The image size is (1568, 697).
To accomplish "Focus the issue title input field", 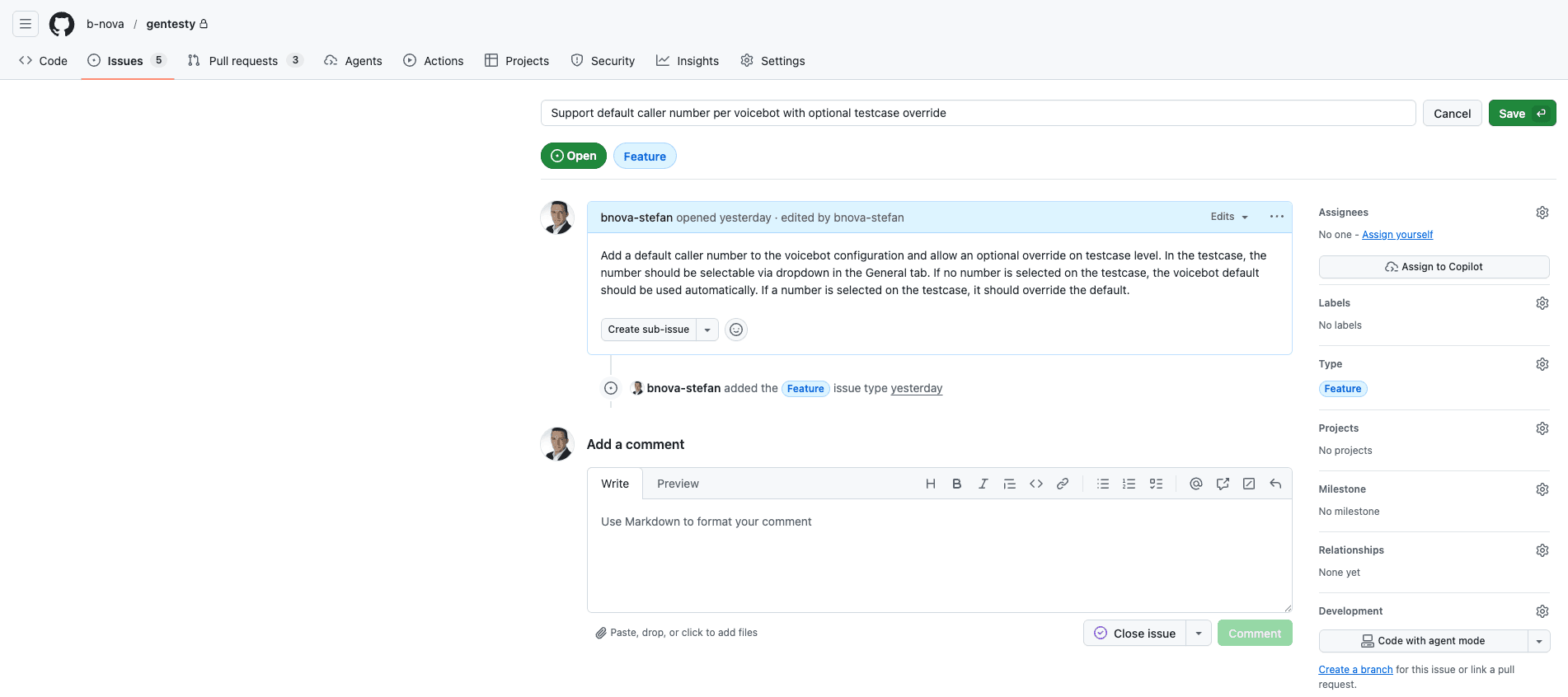I will pos(978,113).
